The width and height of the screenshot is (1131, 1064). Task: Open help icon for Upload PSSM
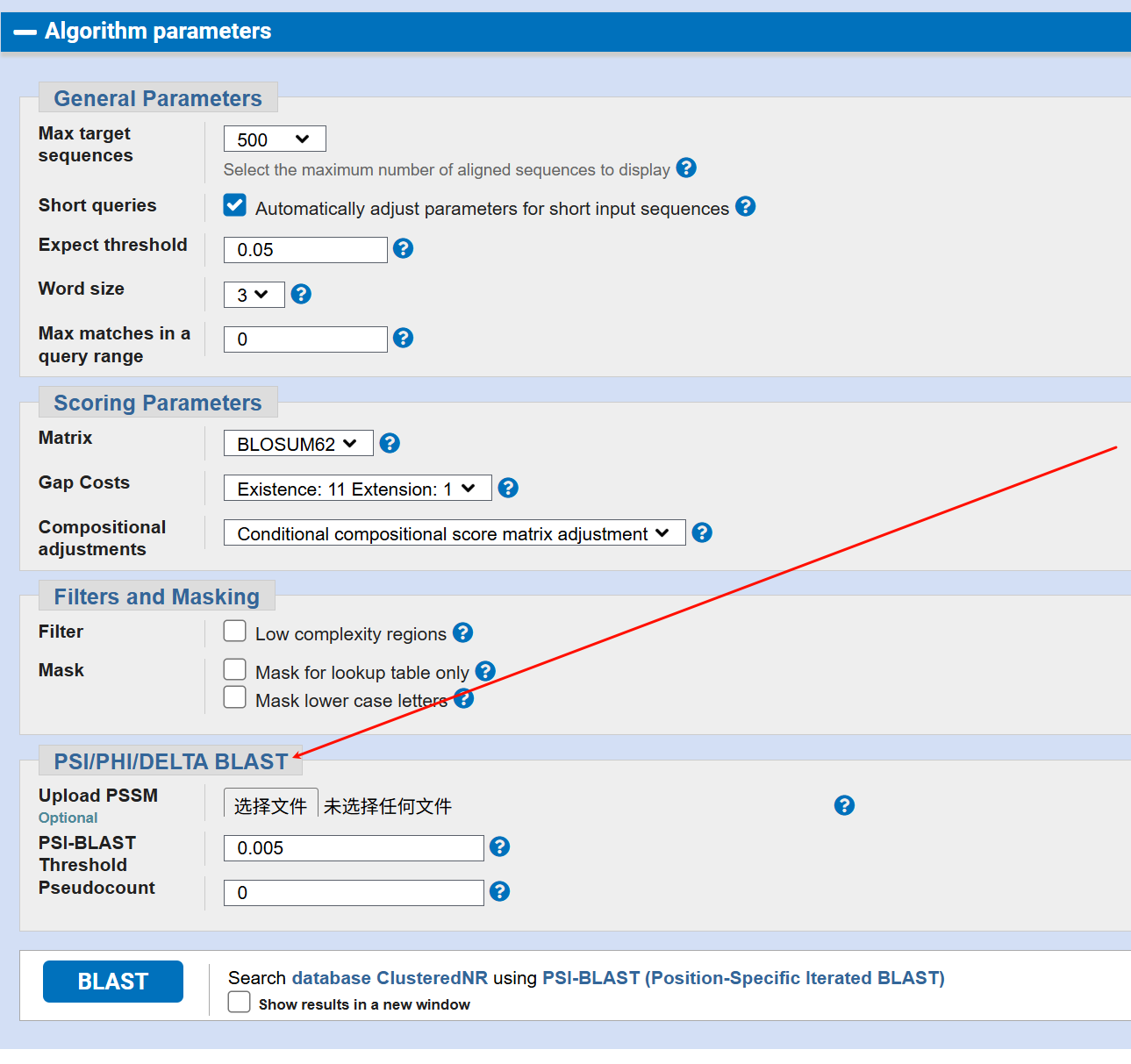(x=844, y=805)
